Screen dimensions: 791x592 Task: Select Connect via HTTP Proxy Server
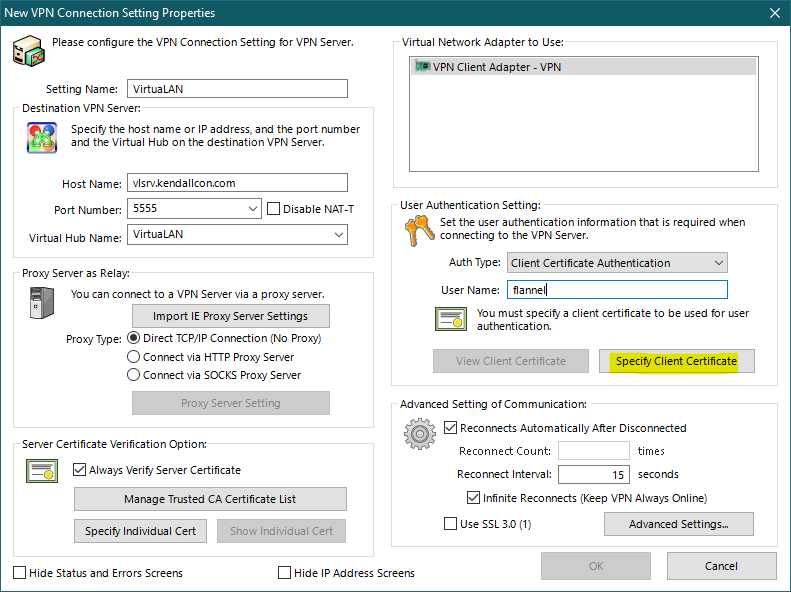tap(134, 357)
